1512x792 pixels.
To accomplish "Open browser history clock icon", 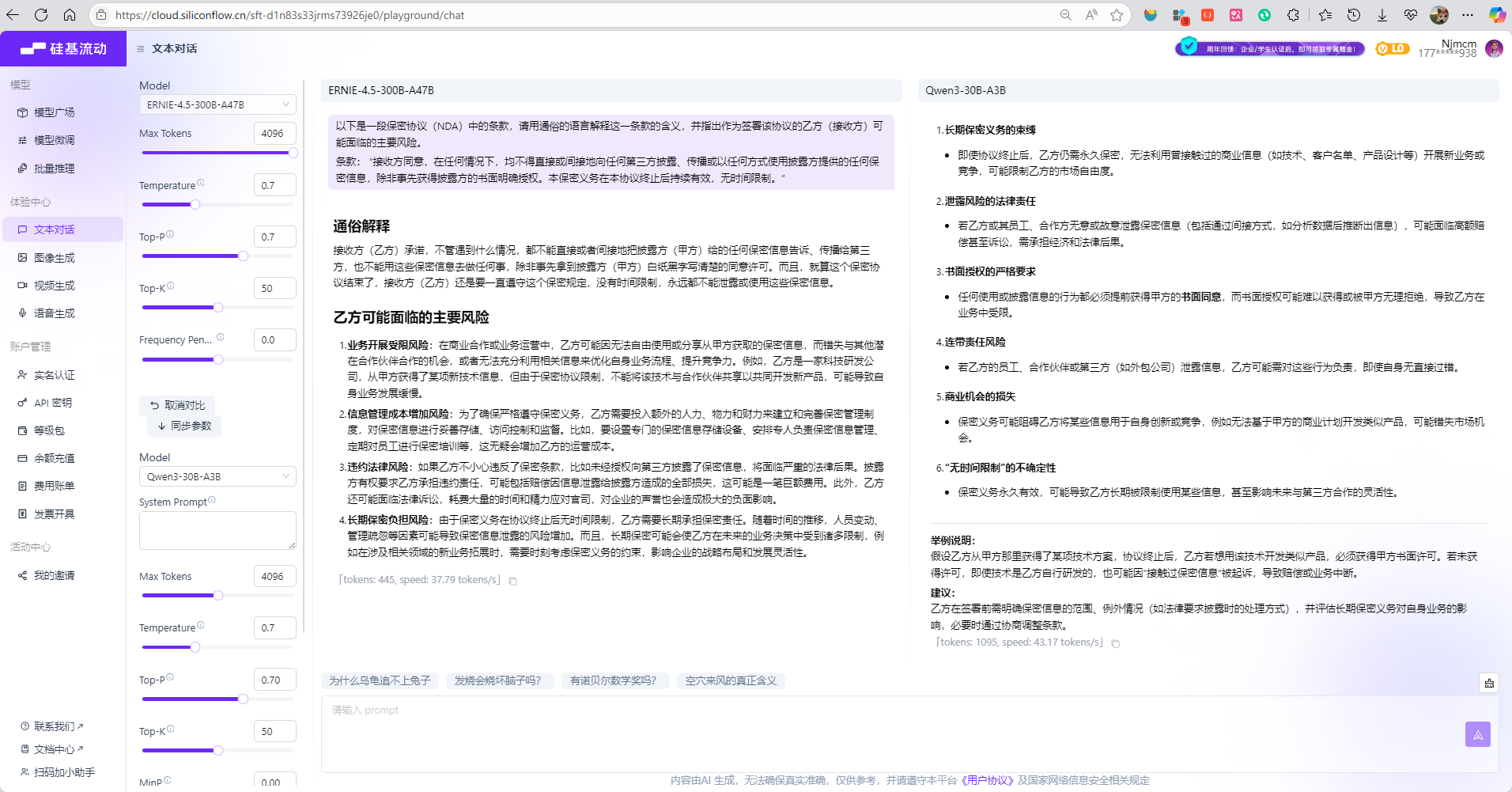I will [x=1354, y=15].
